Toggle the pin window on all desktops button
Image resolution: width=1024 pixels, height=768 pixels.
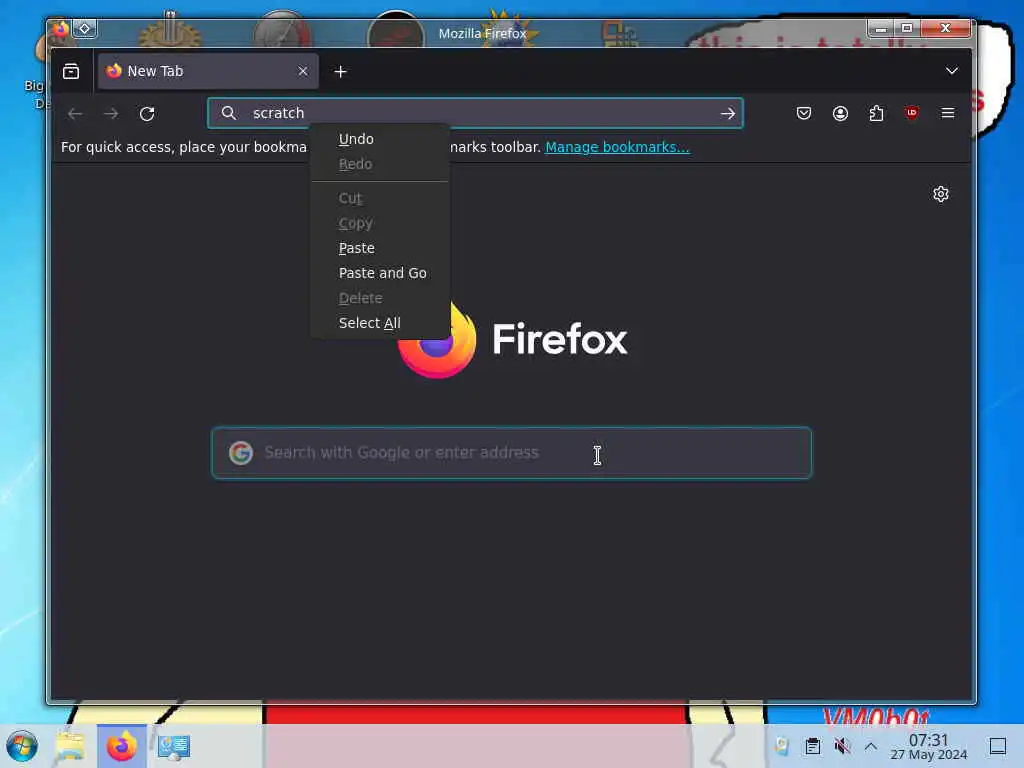85,28
